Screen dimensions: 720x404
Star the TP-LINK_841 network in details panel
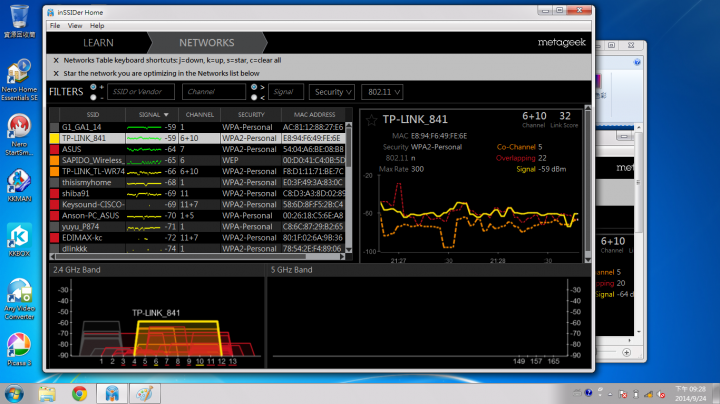click(x=371, y=120)
